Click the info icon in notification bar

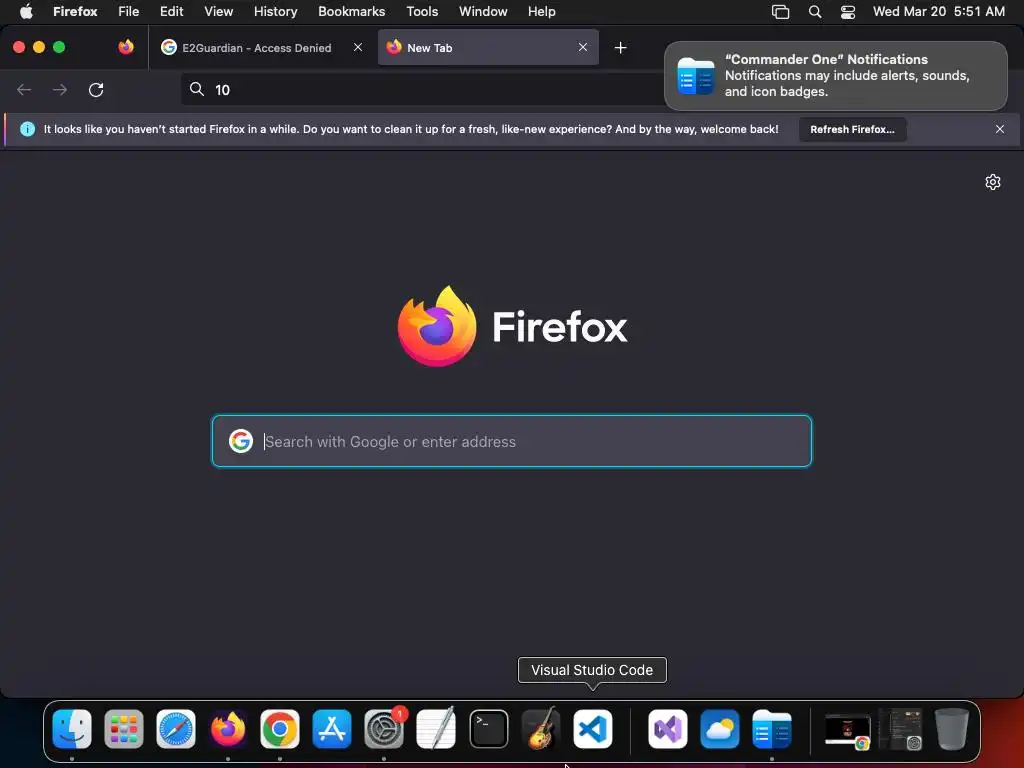pos(27,129)
